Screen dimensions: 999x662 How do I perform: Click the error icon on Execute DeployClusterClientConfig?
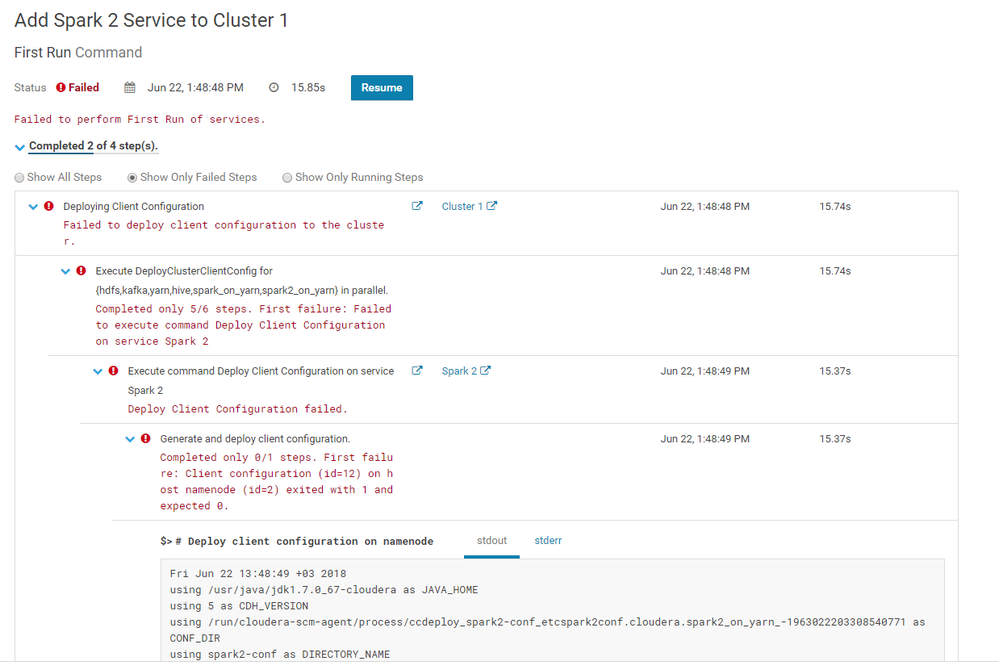pos(81,271)
